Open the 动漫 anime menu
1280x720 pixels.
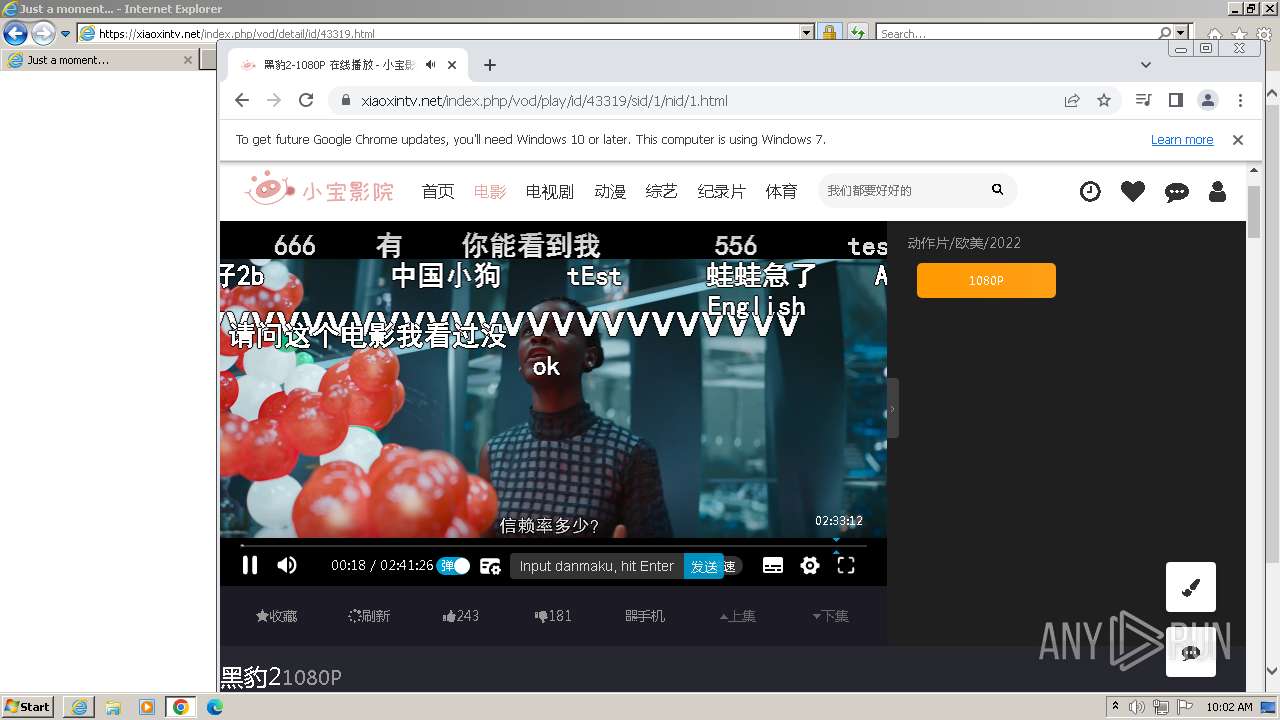[x=610, y=191]
